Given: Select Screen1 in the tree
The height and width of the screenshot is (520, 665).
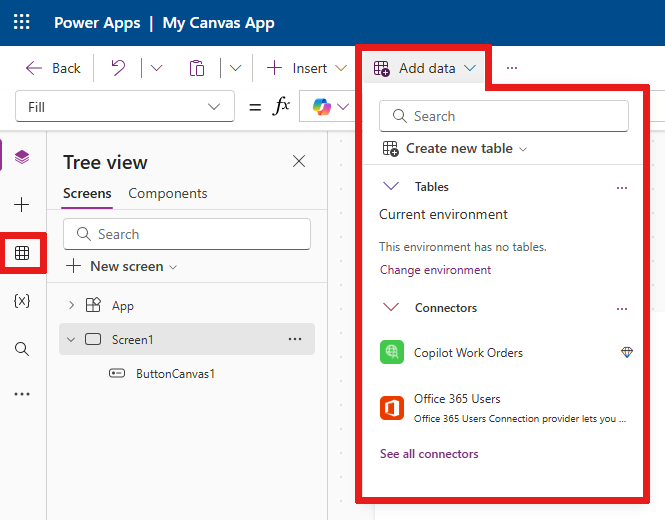Looking at the screenshot, I should click(187, 339).
